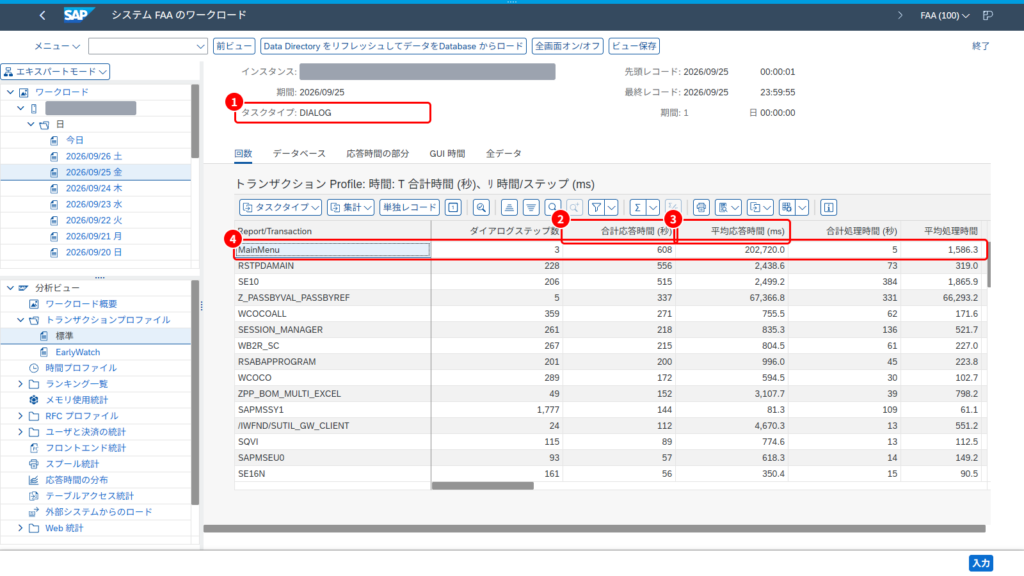Open the transaction code combo box

[148, 46]
